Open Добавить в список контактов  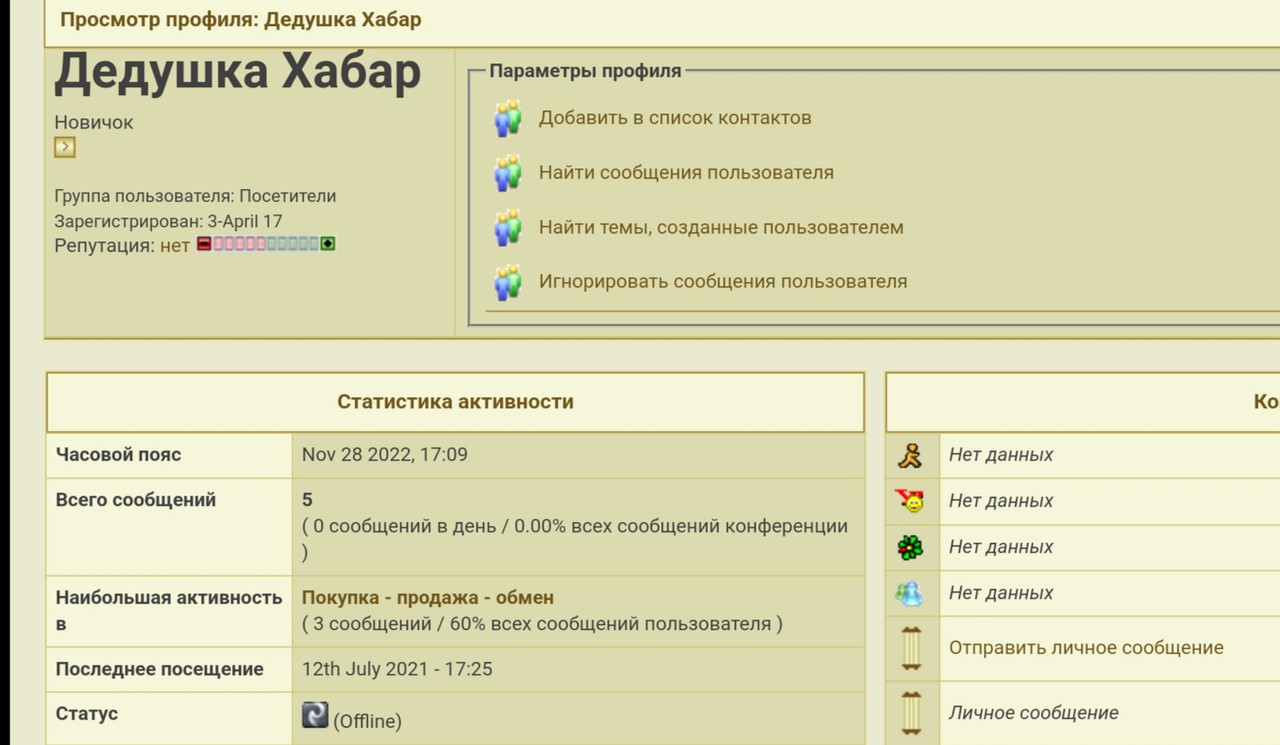[674, 117]
